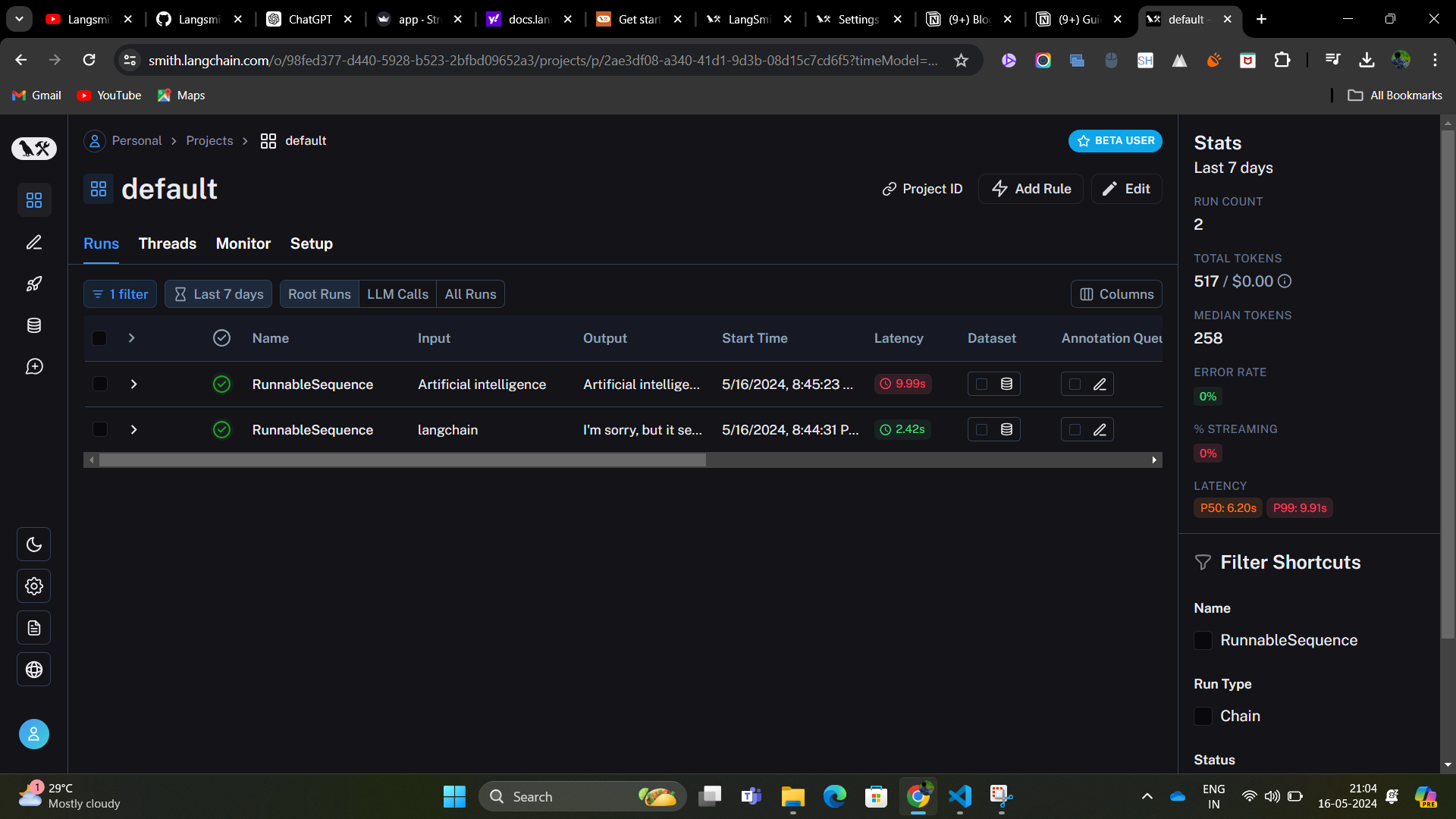The width and height of the screenshot is (1456, 819).
Task: Click the BETA USER badge
Action: pos(1116,141)
